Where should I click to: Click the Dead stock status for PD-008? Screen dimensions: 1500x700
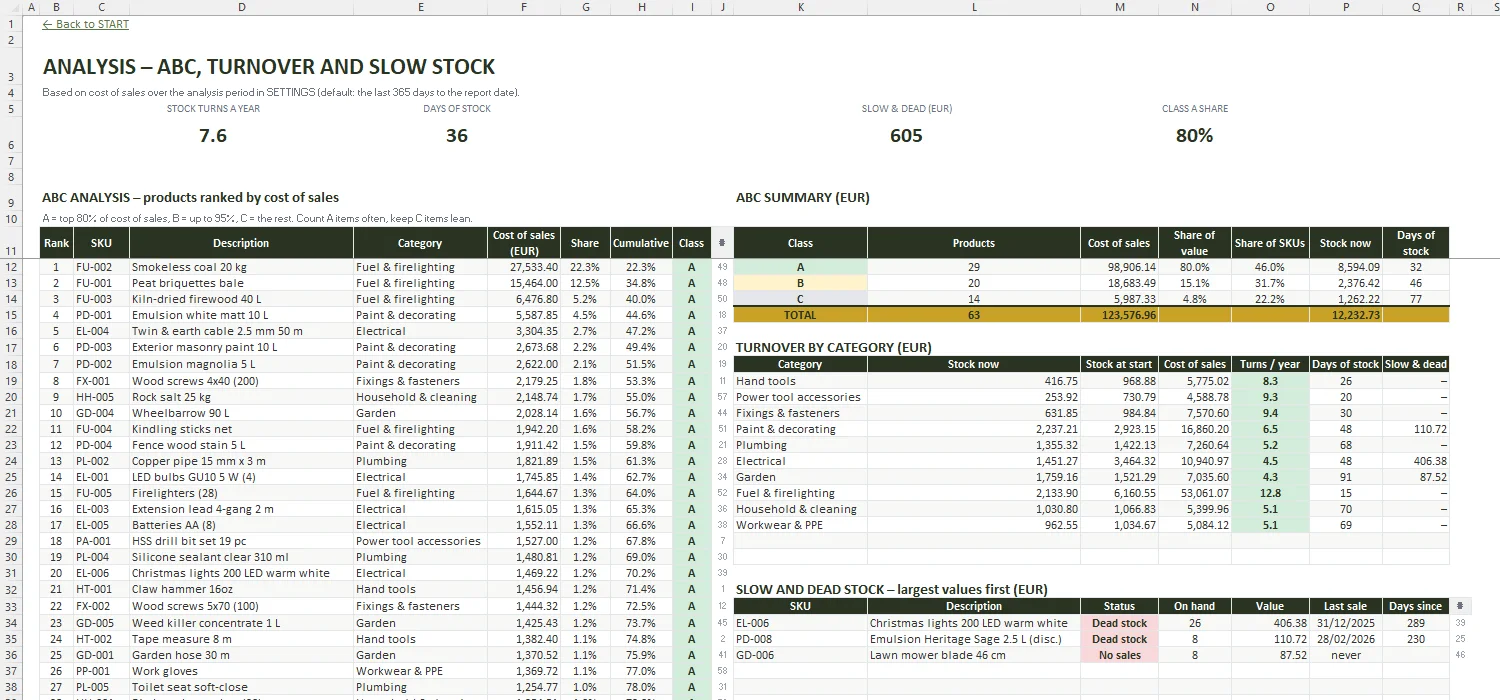[x=1119, y=639]
